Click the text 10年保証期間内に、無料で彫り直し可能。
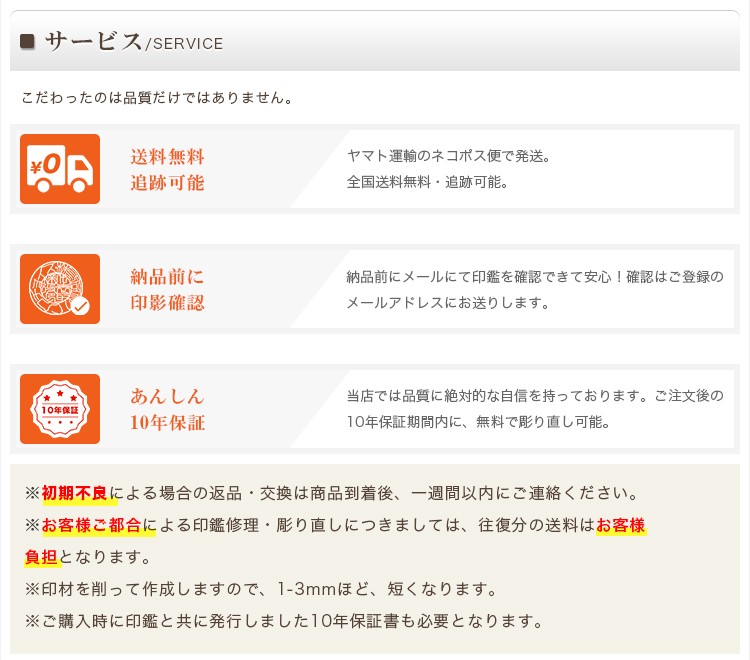 (x=478, y=422)
